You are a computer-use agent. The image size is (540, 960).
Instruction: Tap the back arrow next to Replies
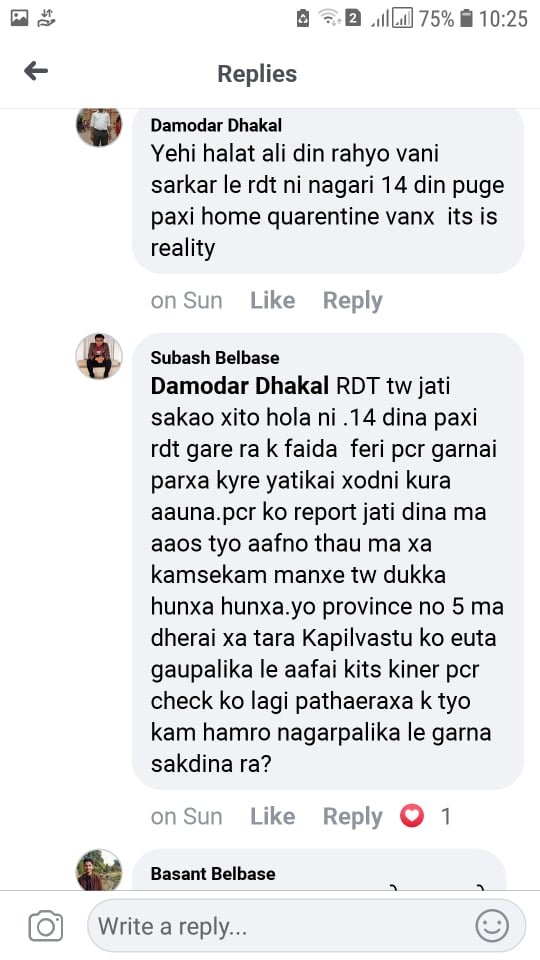pyautogui.click(x=36, y=72)
